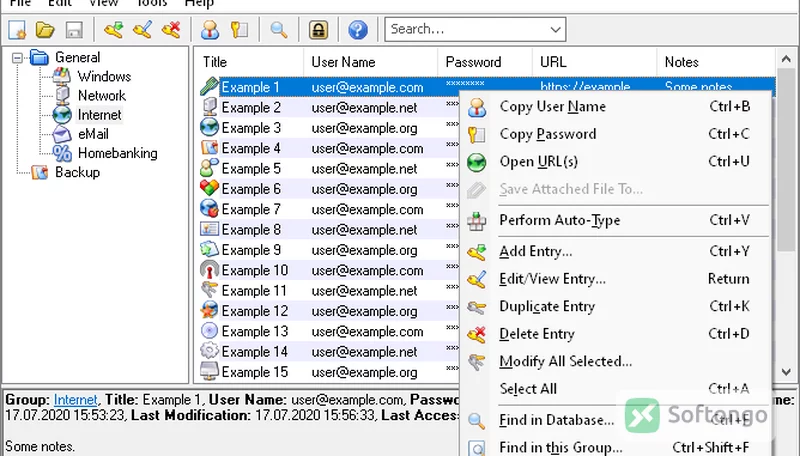Collapse the General group tree node
The height and width of the screenshot is (456, 800).
(x=17, y=58)
